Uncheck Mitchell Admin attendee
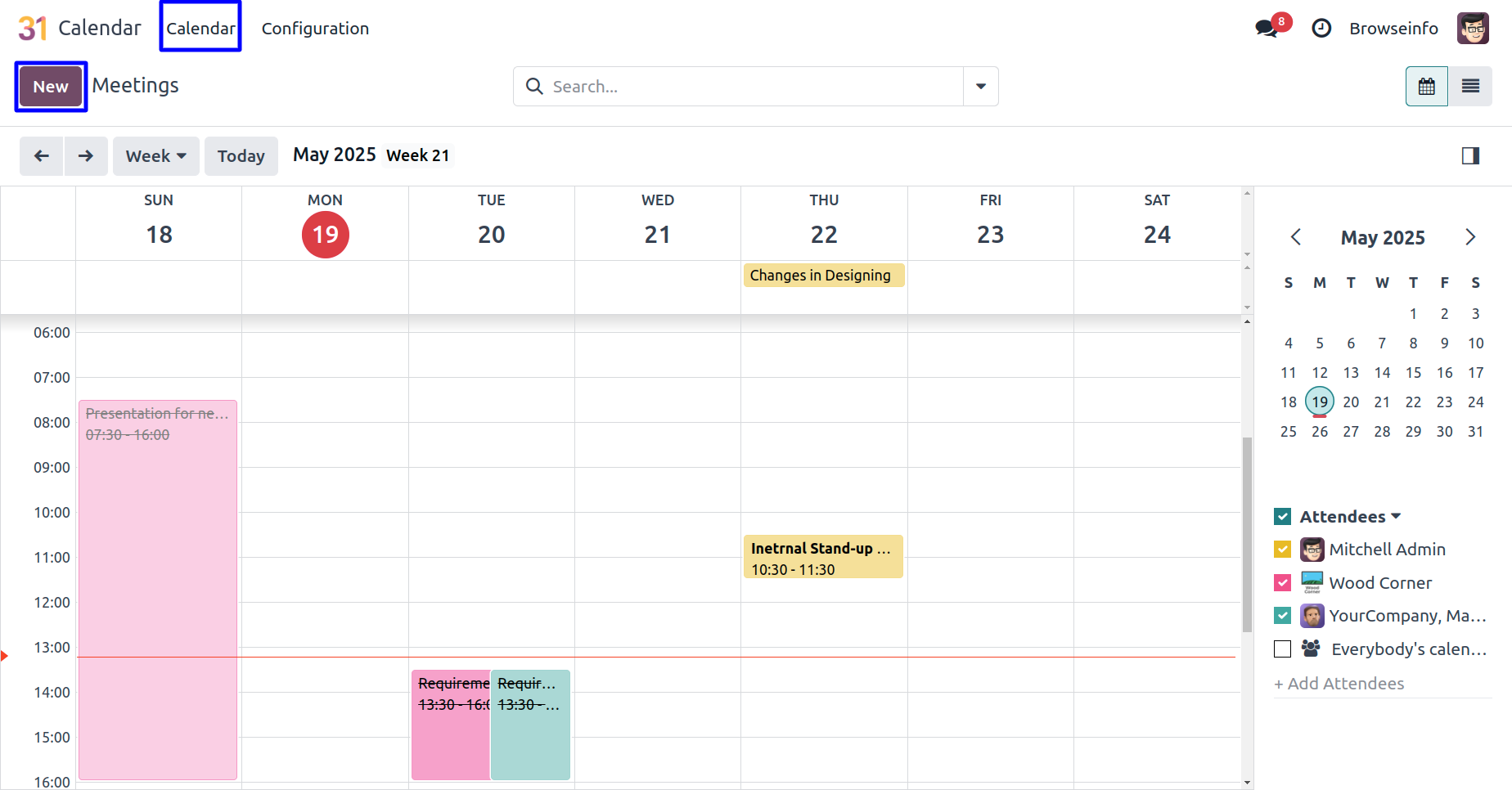This screenshot has width=1512, height=790. (1282, 550)
